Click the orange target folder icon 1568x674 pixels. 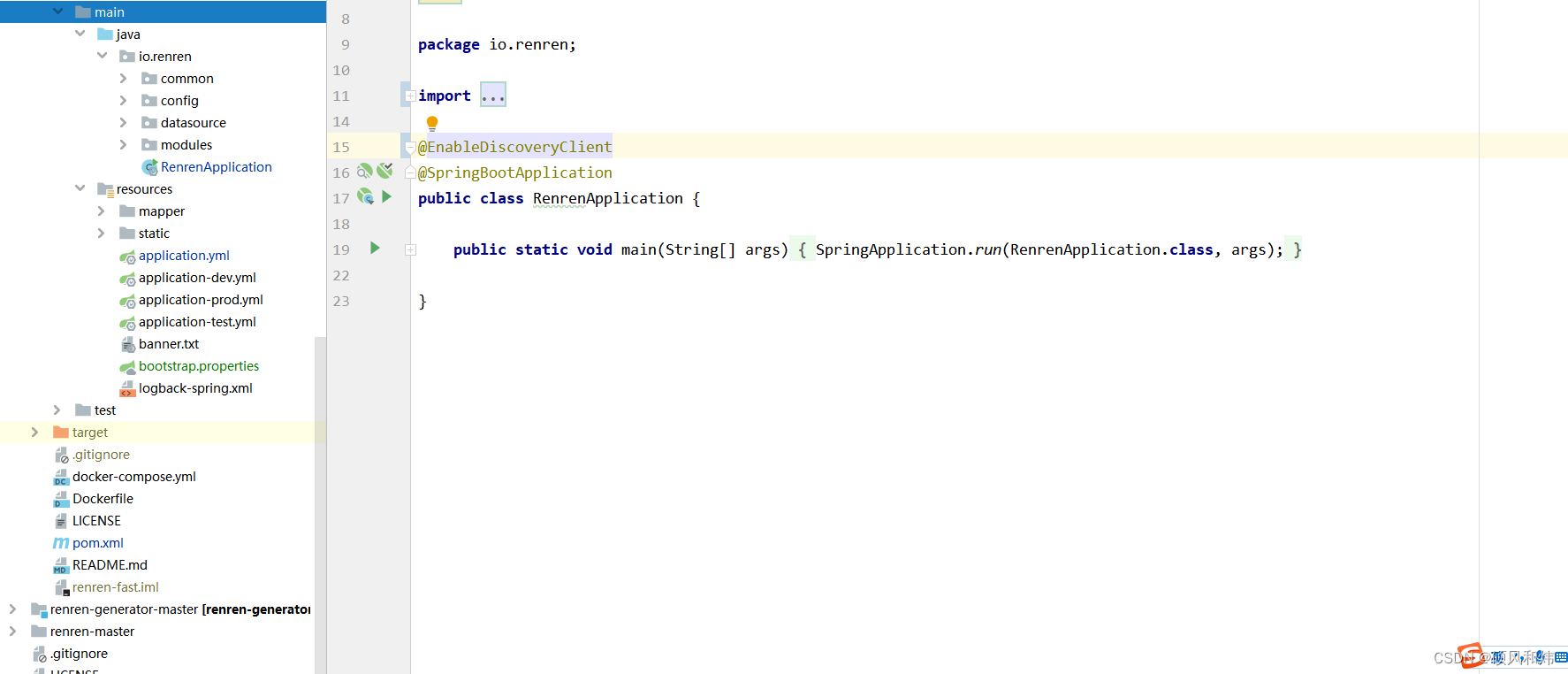(x=61, y=432)
